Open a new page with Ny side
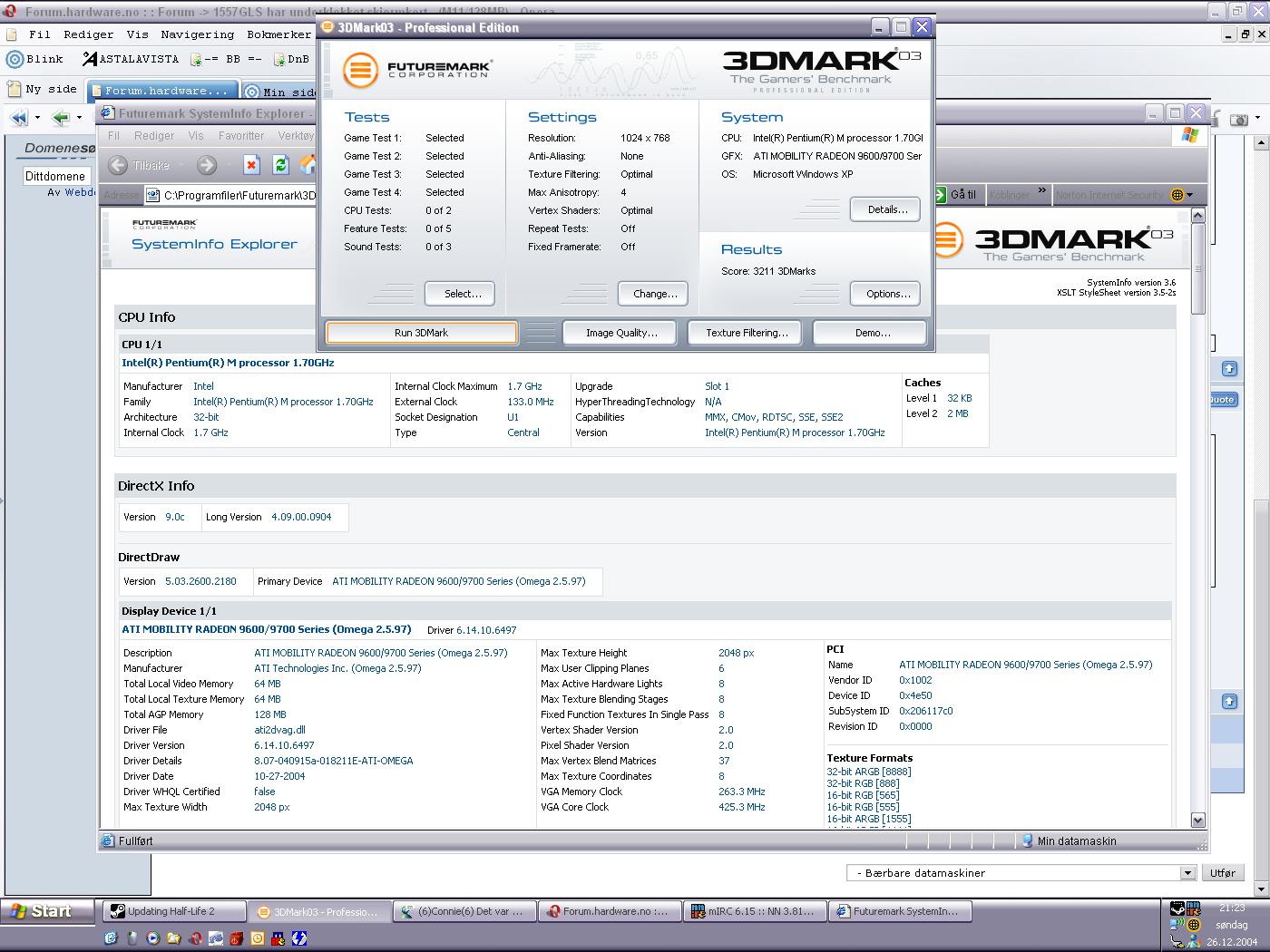 pos(43,89)
